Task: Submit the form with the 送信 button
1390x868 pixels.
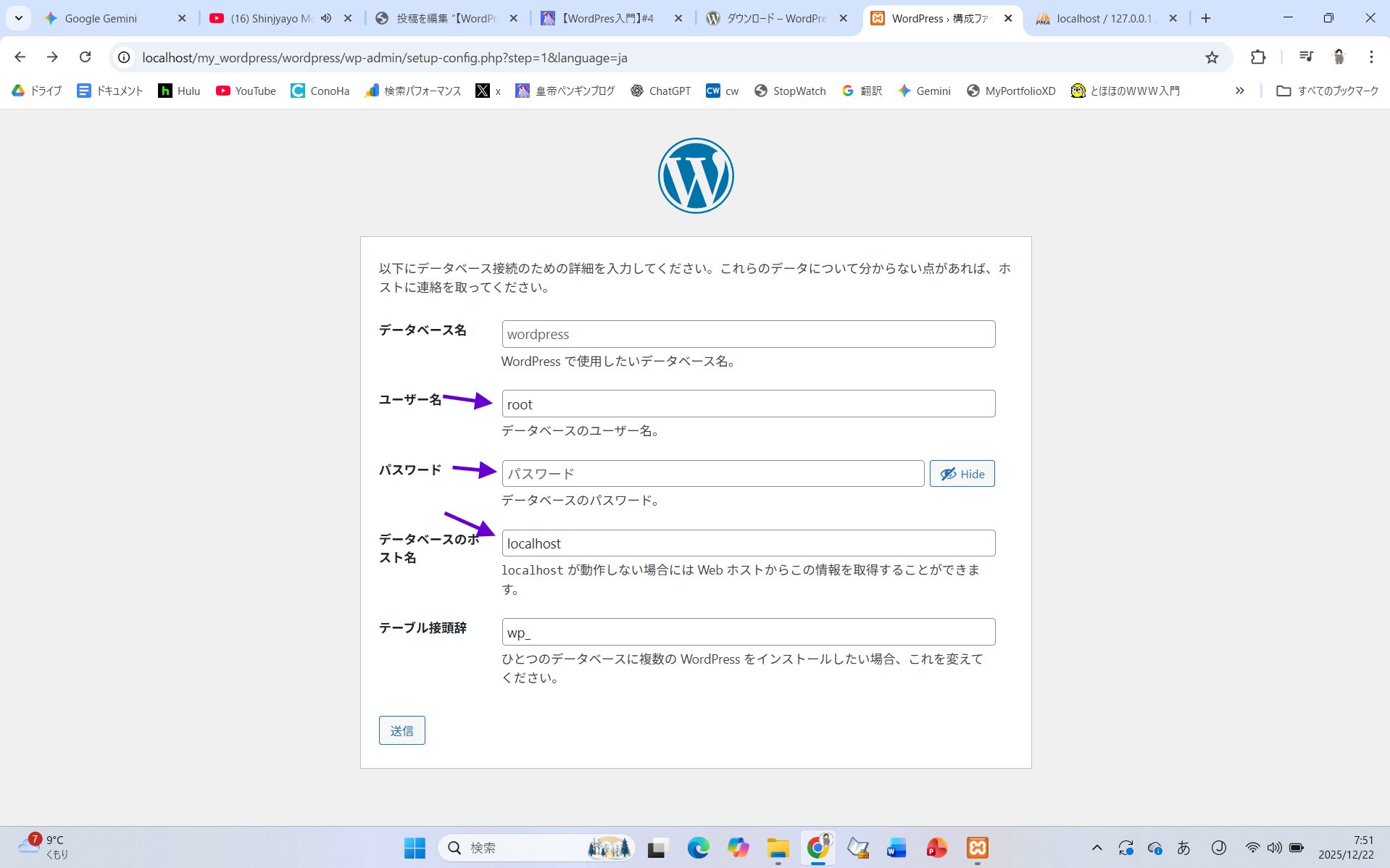Action: point(401,730)
